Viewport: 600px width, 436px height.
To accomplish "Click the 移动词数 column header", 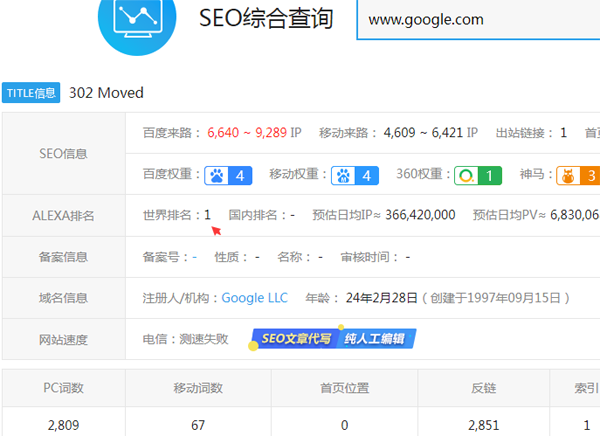I will point(198,388).
